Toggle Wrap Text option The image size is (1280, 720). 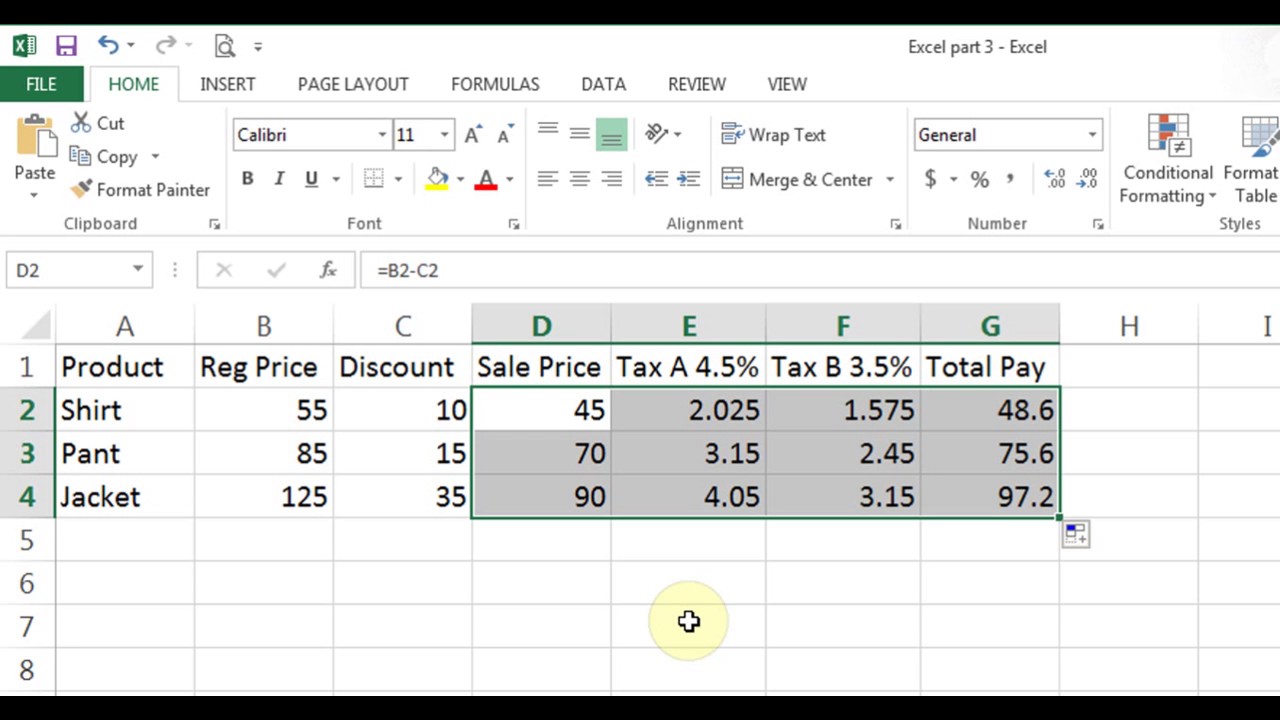pyautogui.click(x=774, y=135)
